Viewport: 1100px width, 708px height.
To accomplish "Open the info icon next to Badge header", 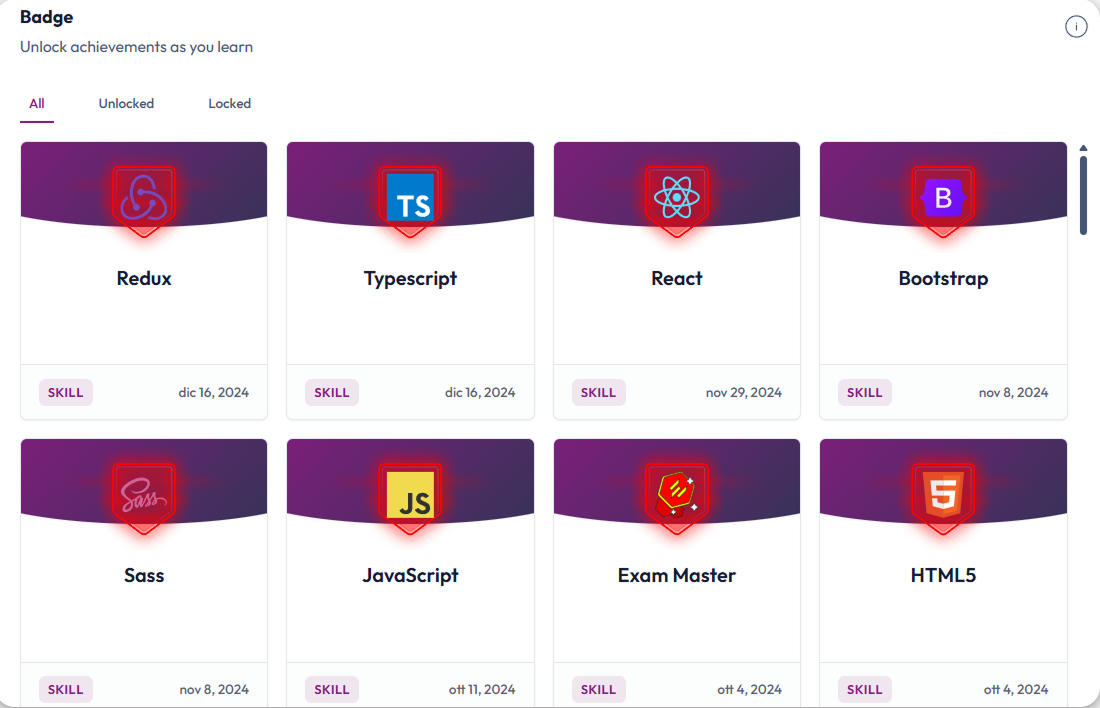I will coord(1076,27).
